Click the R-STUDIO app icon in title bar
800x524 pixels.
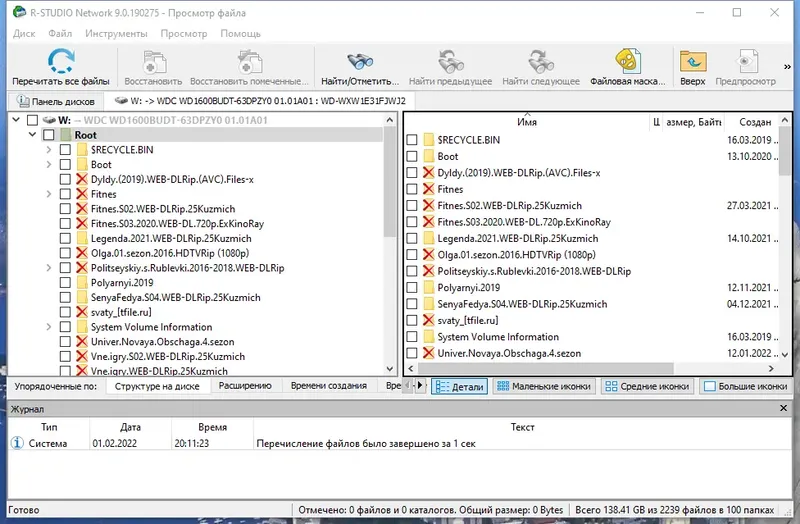pos(19,12)
